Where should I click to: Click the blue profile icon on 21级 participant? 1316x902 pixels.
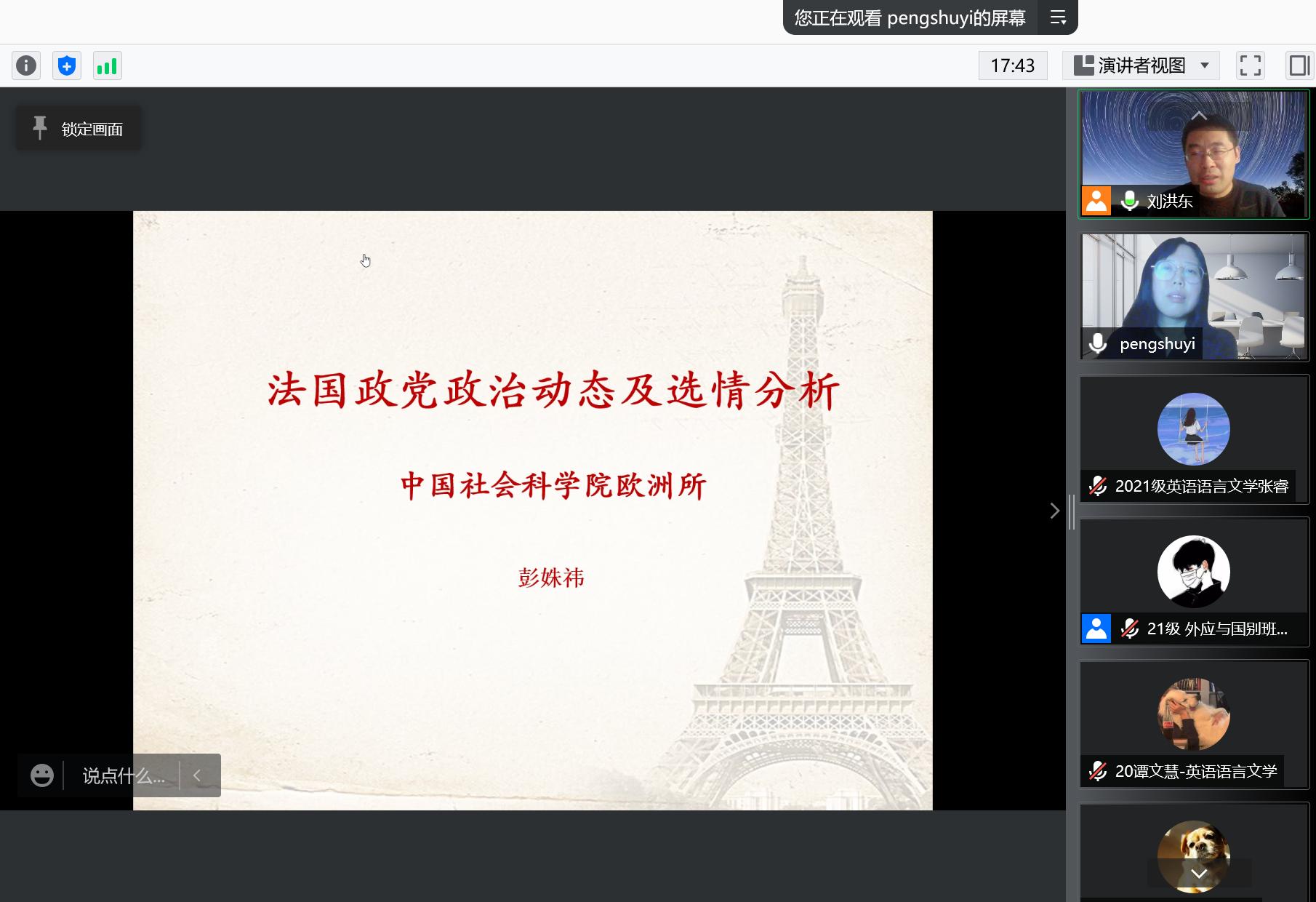pos(1096,628)
